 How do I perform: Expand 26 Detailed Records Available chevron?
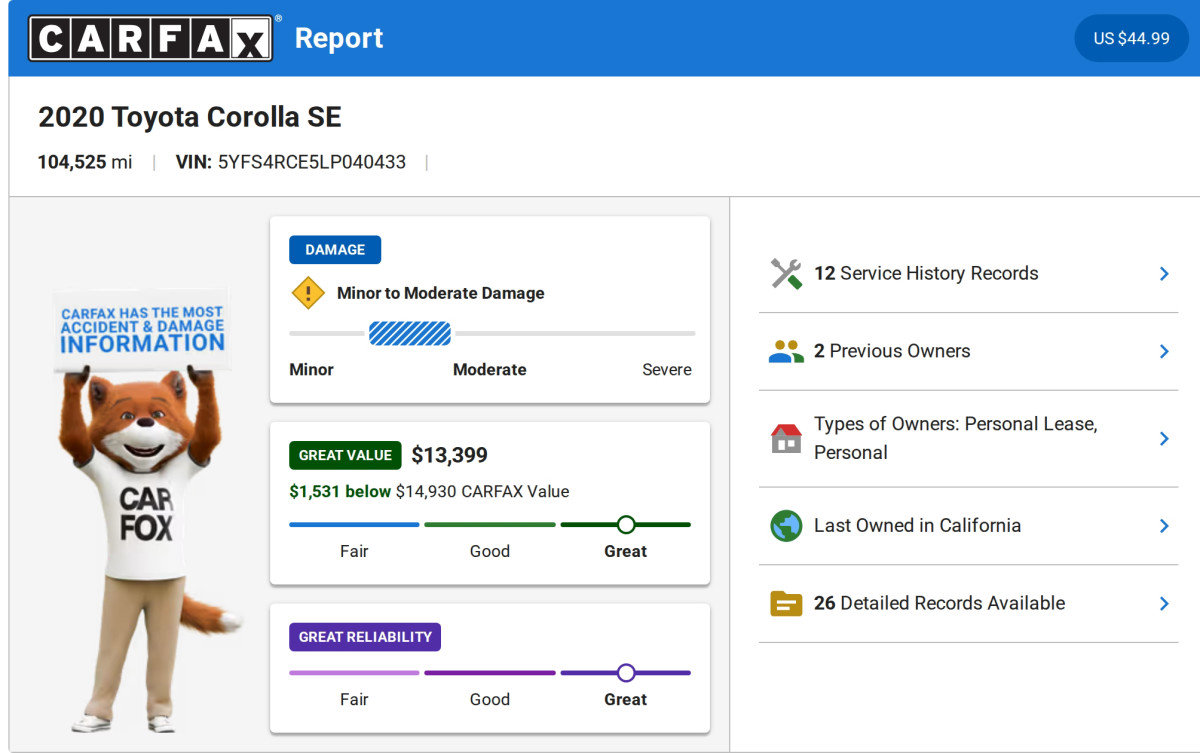(1164, 604)
